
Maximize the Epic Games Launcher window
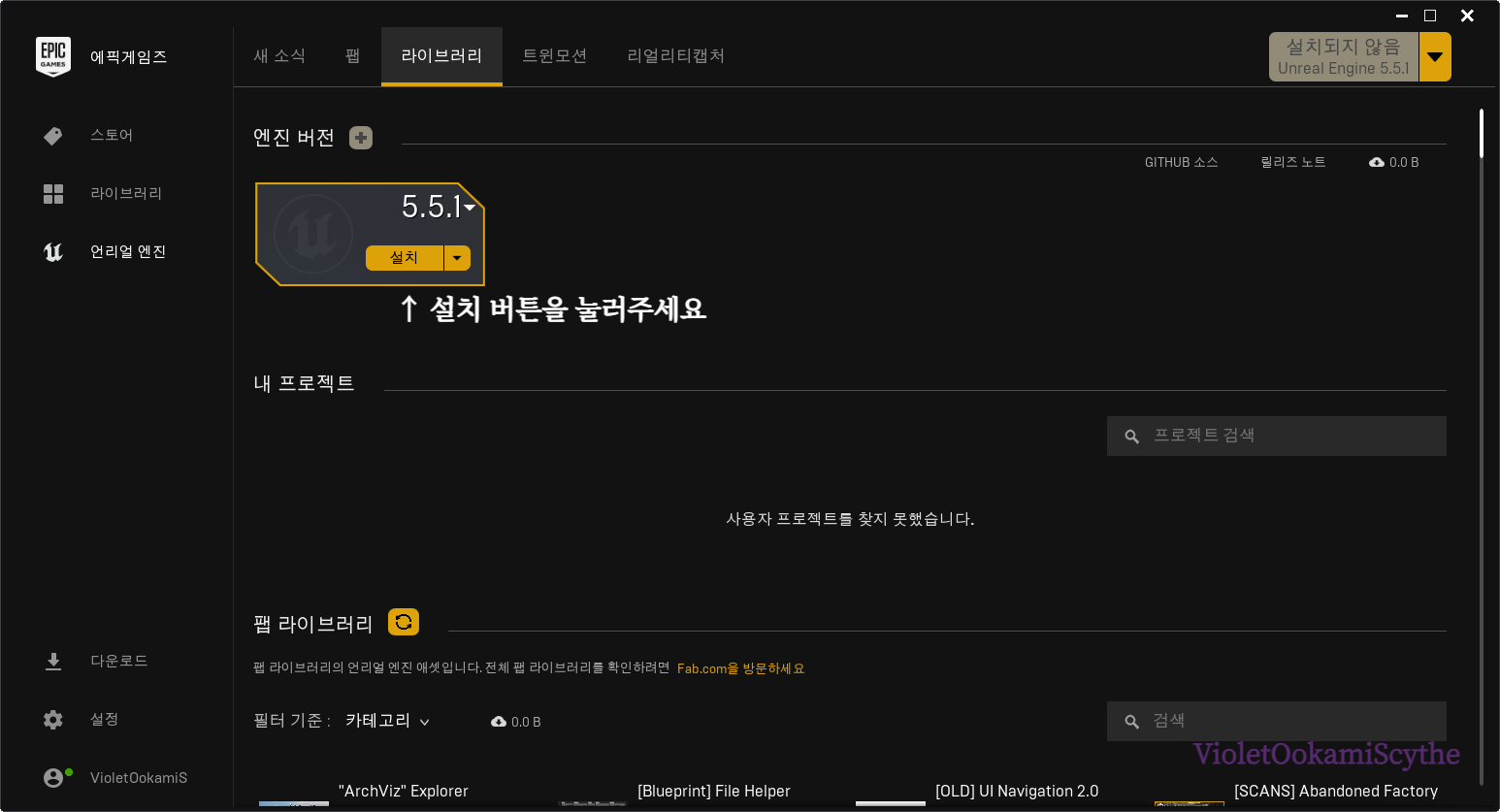click(x=1430, y=16)
